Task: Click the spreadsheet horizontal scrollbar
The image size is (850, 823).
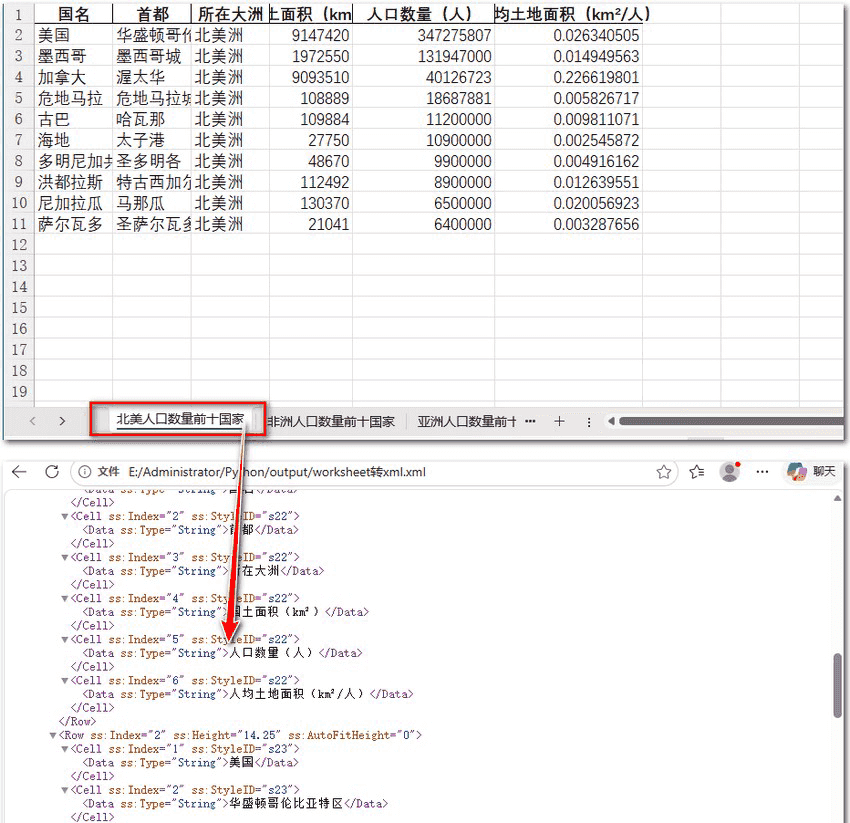Action: click(731, 421)
